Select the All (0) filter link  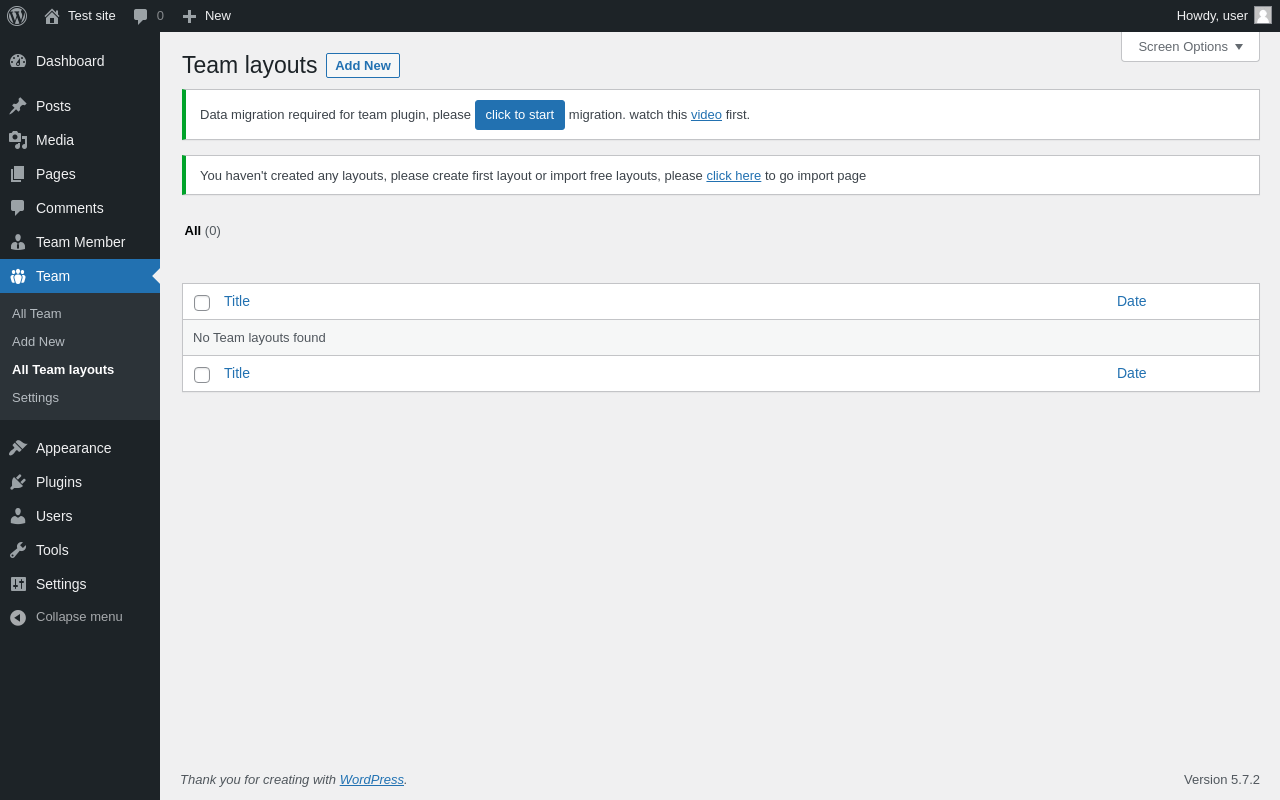pos(203,231)
